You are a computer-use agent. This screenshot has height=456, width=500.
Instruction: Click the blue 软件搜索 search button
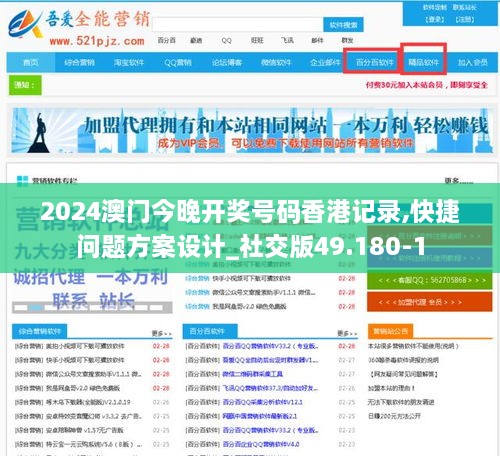click(x=343, y=25)
